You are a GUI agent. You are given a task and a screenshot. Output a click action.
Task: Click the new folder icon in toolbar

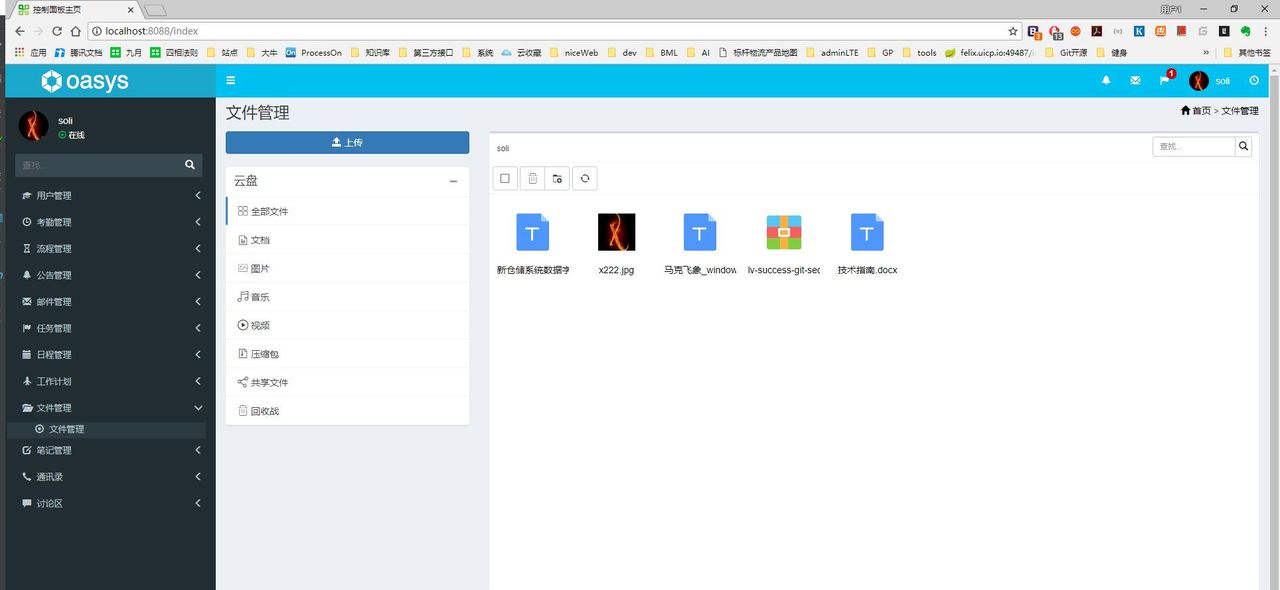(558, 179)
